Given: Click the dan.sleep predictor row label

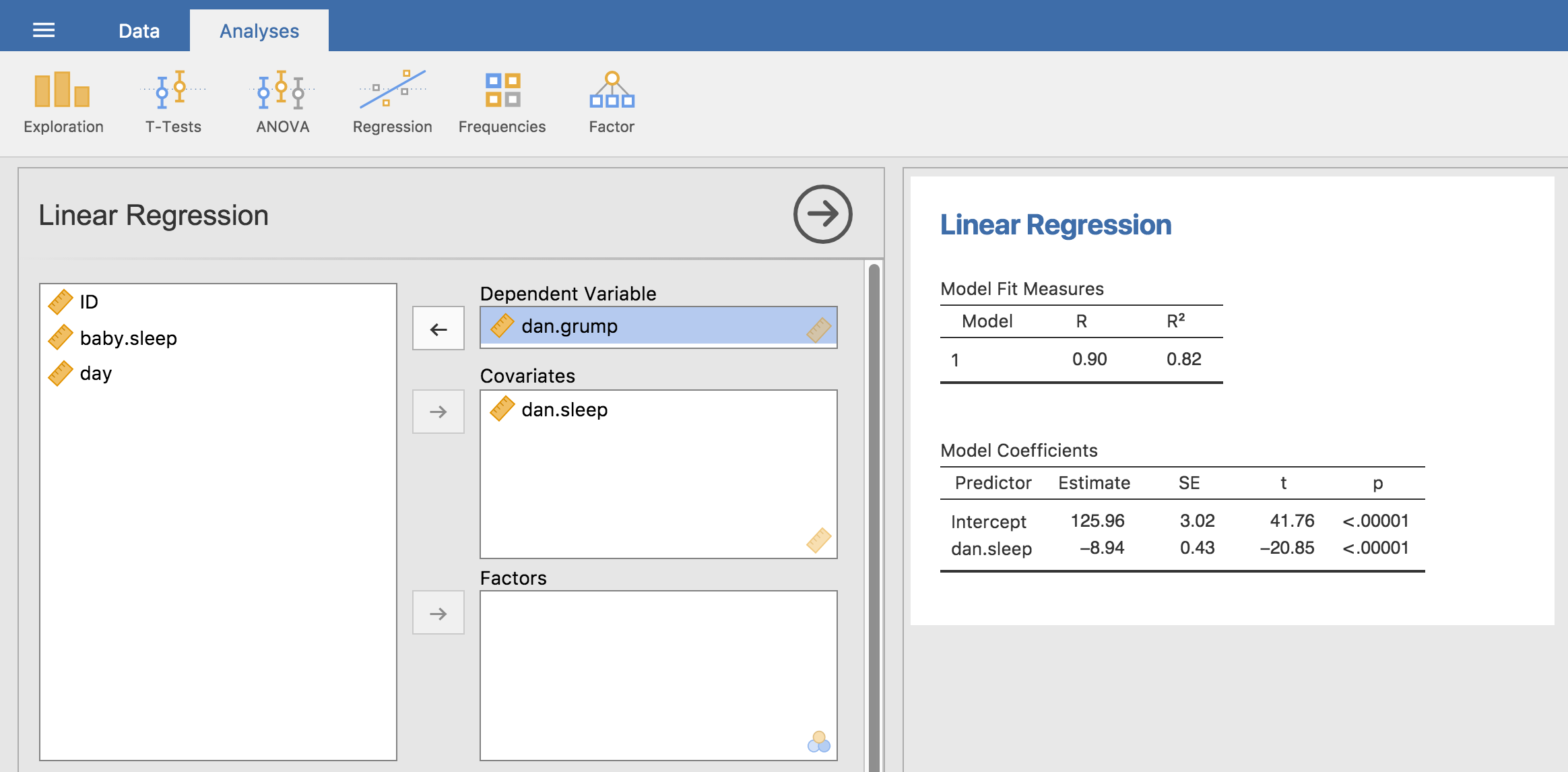Looking at the screenshot, I should pyautogui.click(x=991, y=549).
